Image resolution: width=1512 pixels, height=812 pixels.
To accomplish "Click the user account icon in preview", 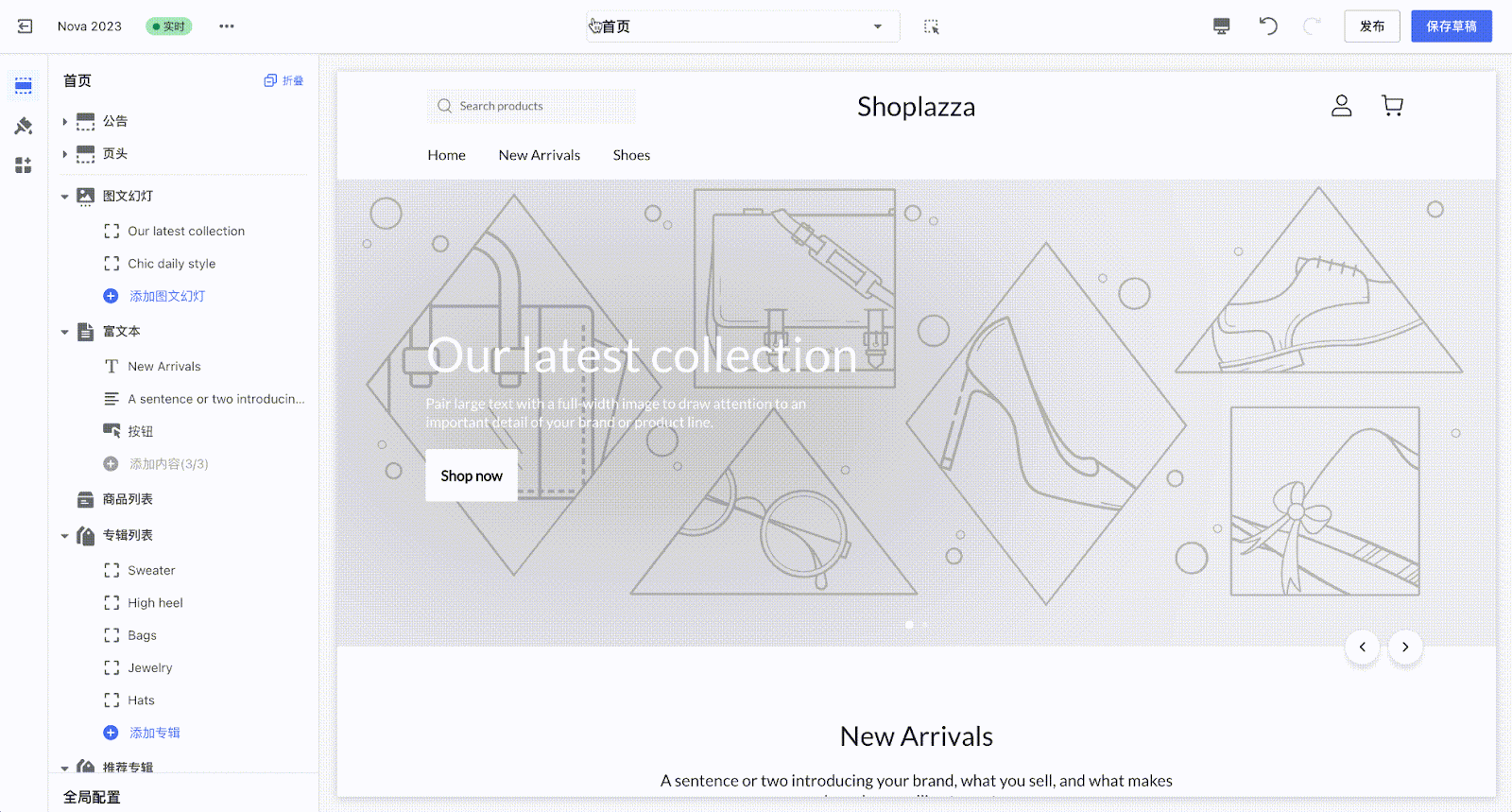I will pyautogui.click(x=1342, y=106).
